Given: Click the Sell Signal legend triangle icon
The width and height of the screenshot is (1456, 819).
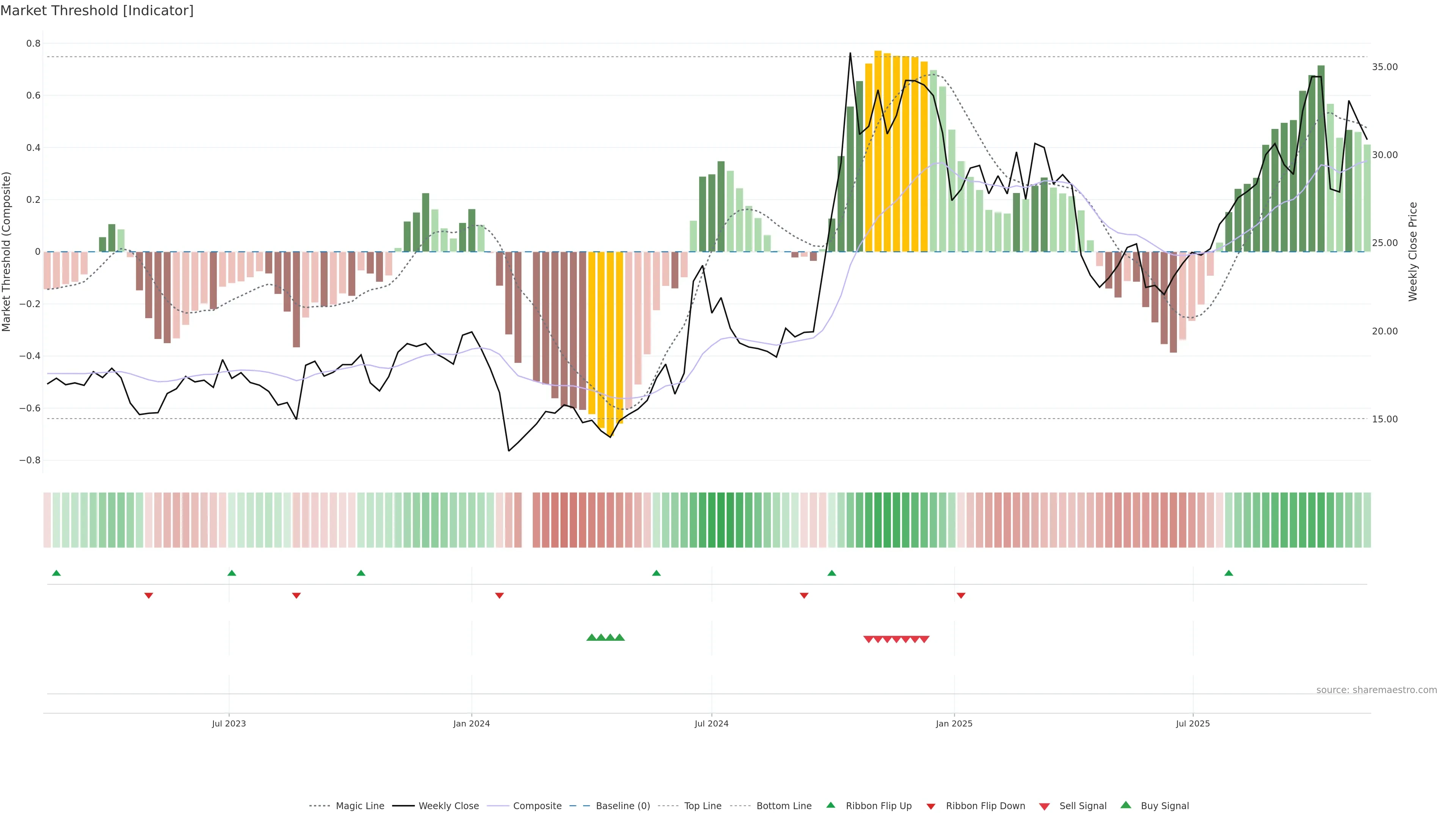Looking at the screenshot, I should (x=1045, y=806).
